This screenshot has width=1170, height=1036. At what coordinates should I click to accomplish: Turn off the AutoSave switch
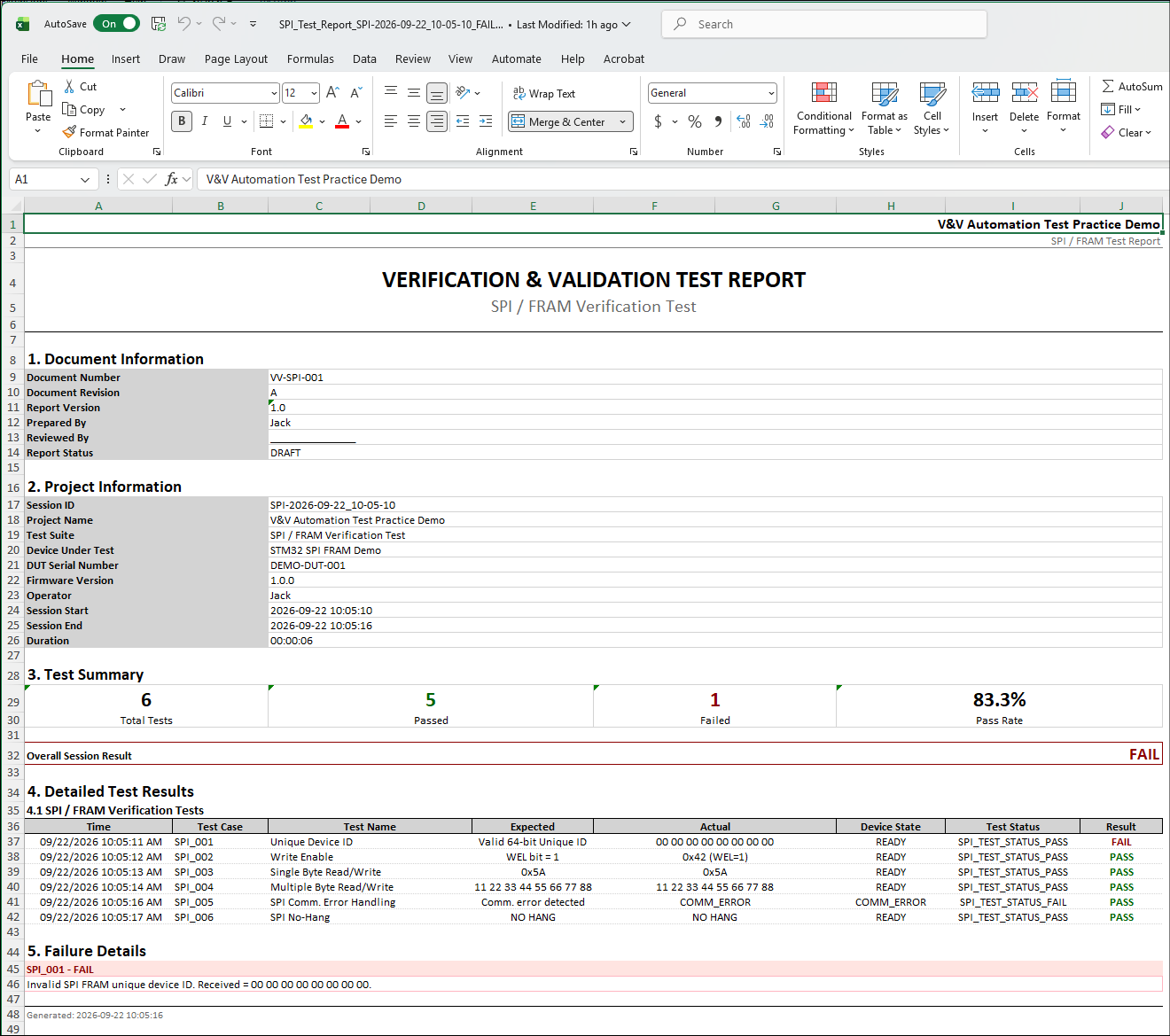click(117, 24)
